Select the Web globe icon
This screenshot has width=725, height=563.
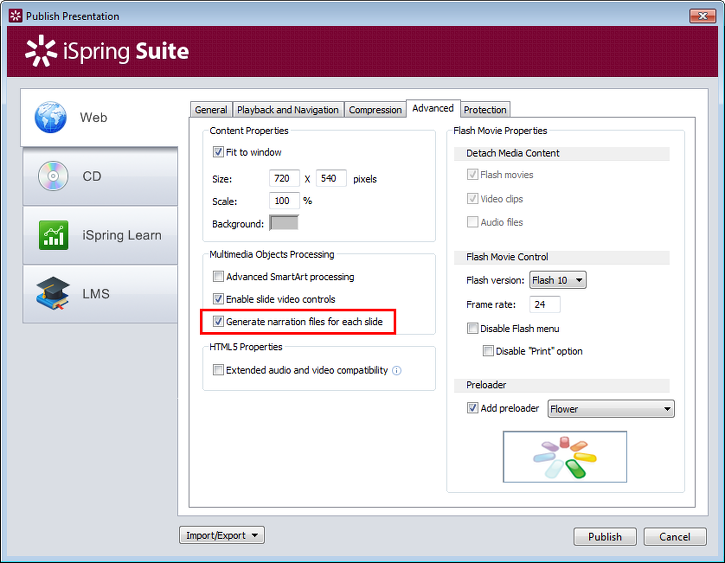click(x=50, y=117)
